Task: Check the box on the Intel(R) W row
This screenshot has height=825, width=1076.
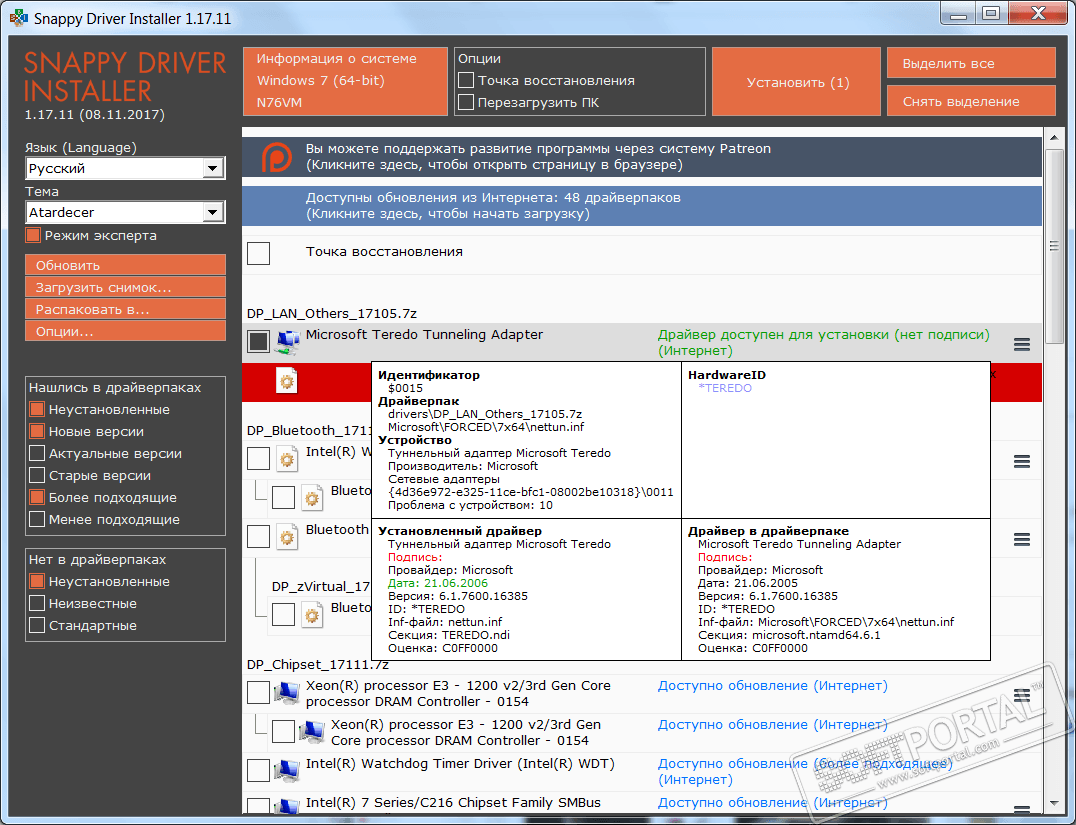Action: pos(259,458)
